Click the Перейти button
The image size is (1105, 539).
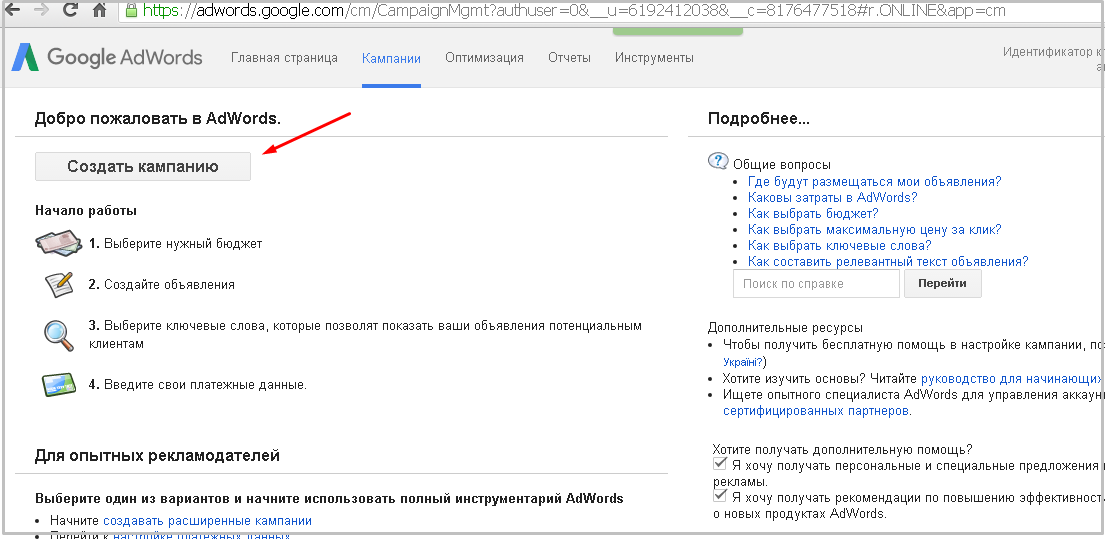click(942, 283)
